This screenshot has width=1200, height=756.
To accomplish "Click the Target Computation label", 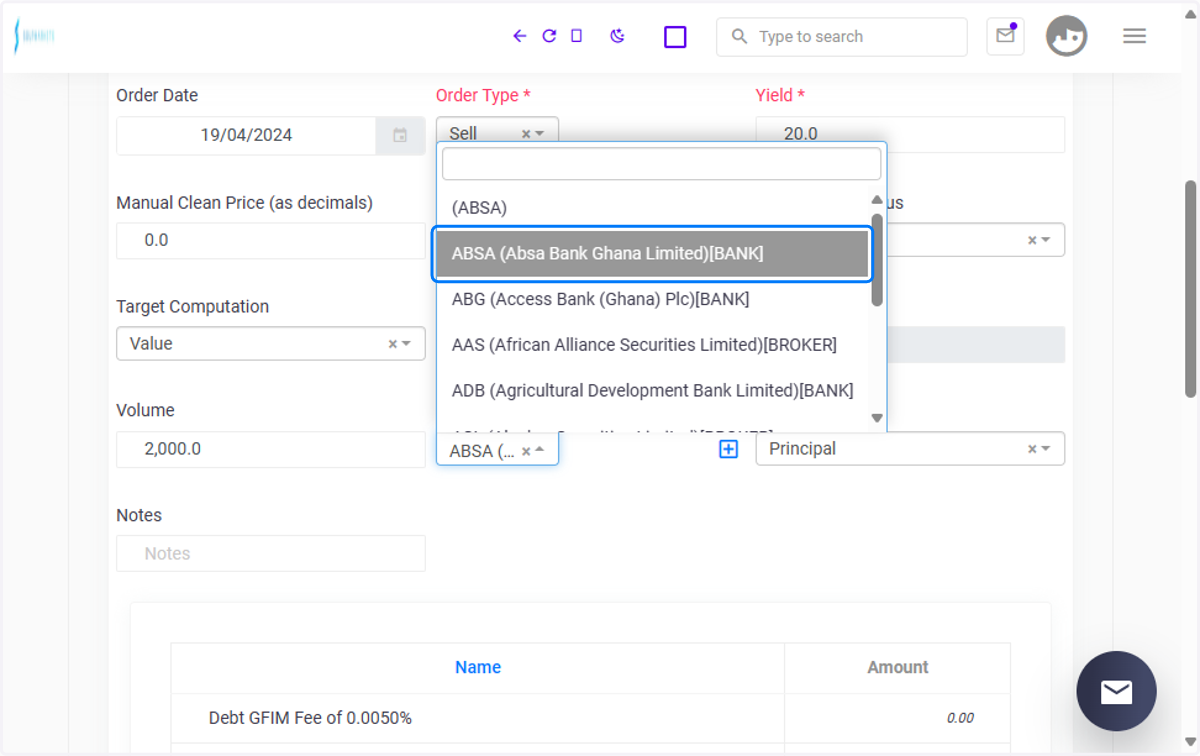I will coord(192,306).
